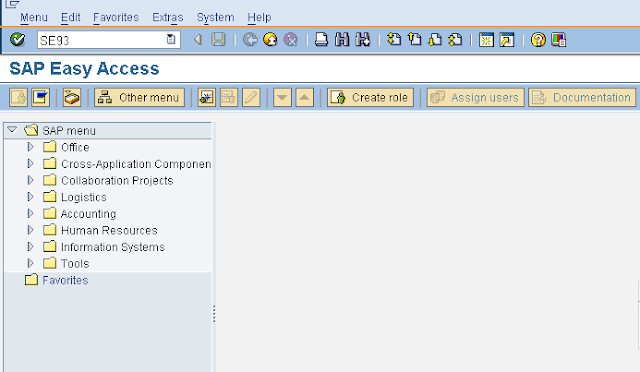The width and height of the screenshot is (640, 372).
Task: Expand the Accounting folder
Action: [x=30, y=213]
